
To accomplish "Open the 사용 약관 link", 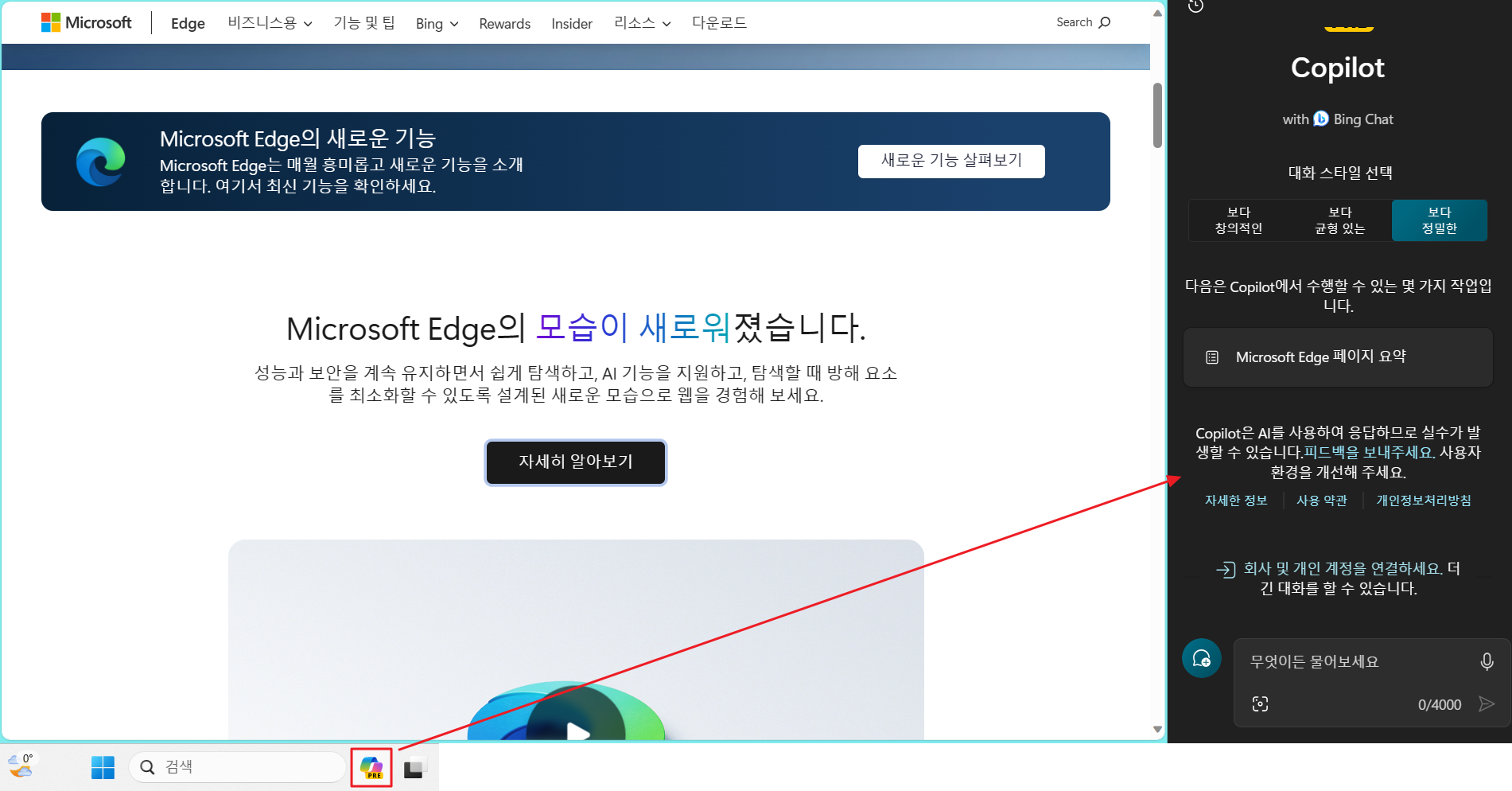I will click(1322, 501).
